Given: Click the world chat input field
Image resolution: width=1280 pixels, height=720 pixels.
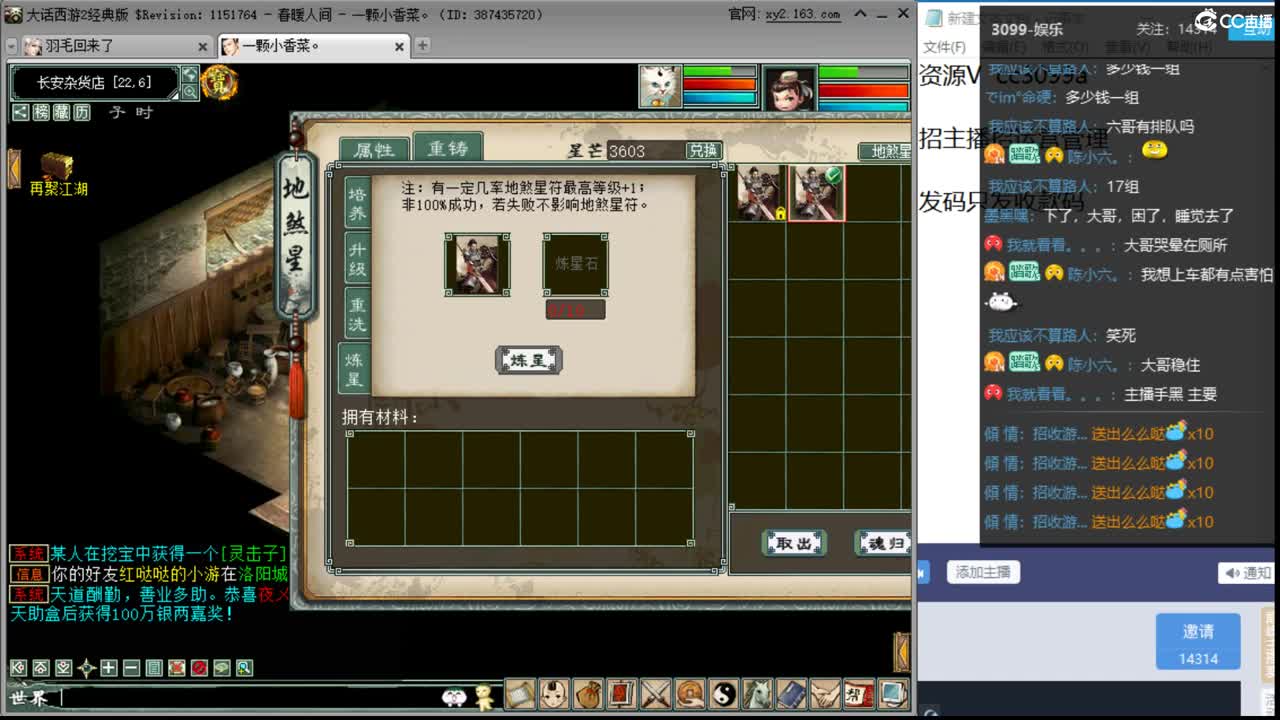Looking at the screenshot, I should click(250, 698).
